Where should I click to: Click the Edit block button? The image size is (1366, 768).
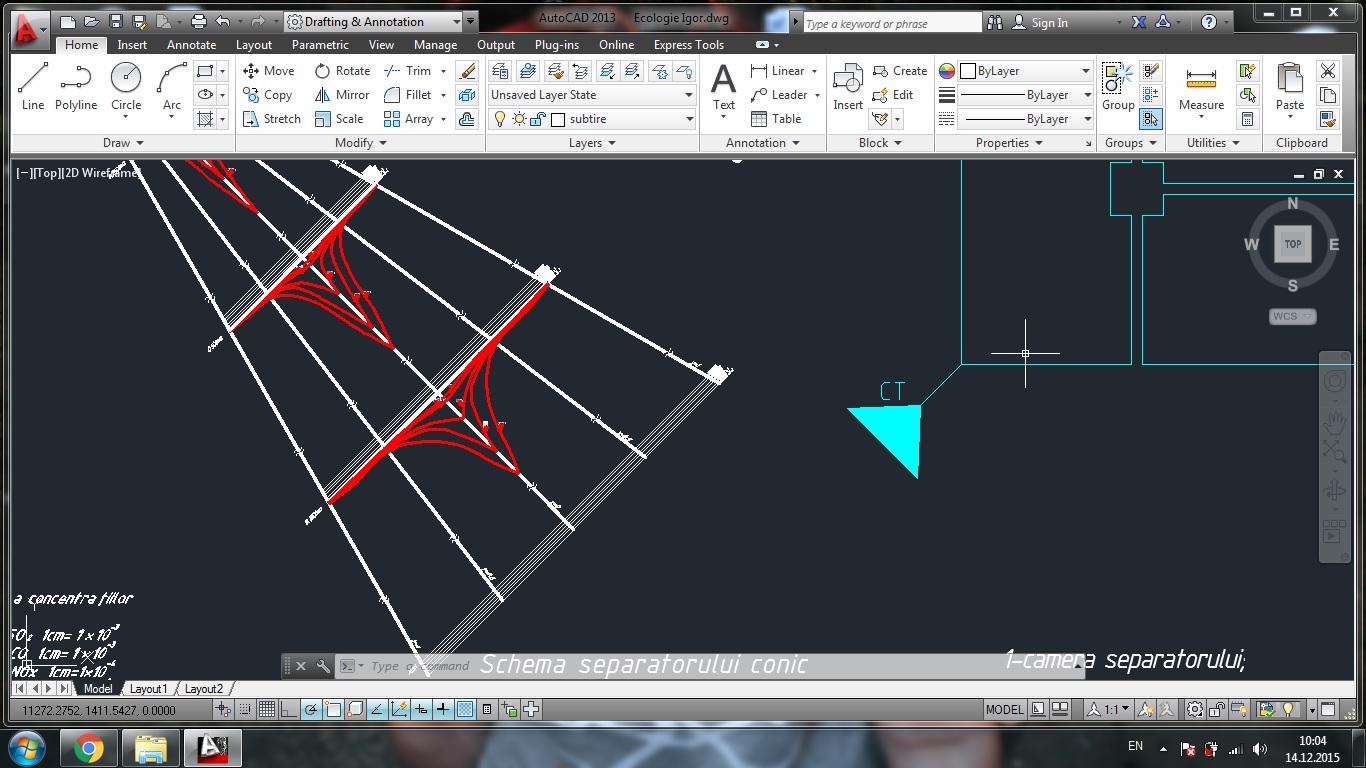pyautogui.click(x=892, y=95)
